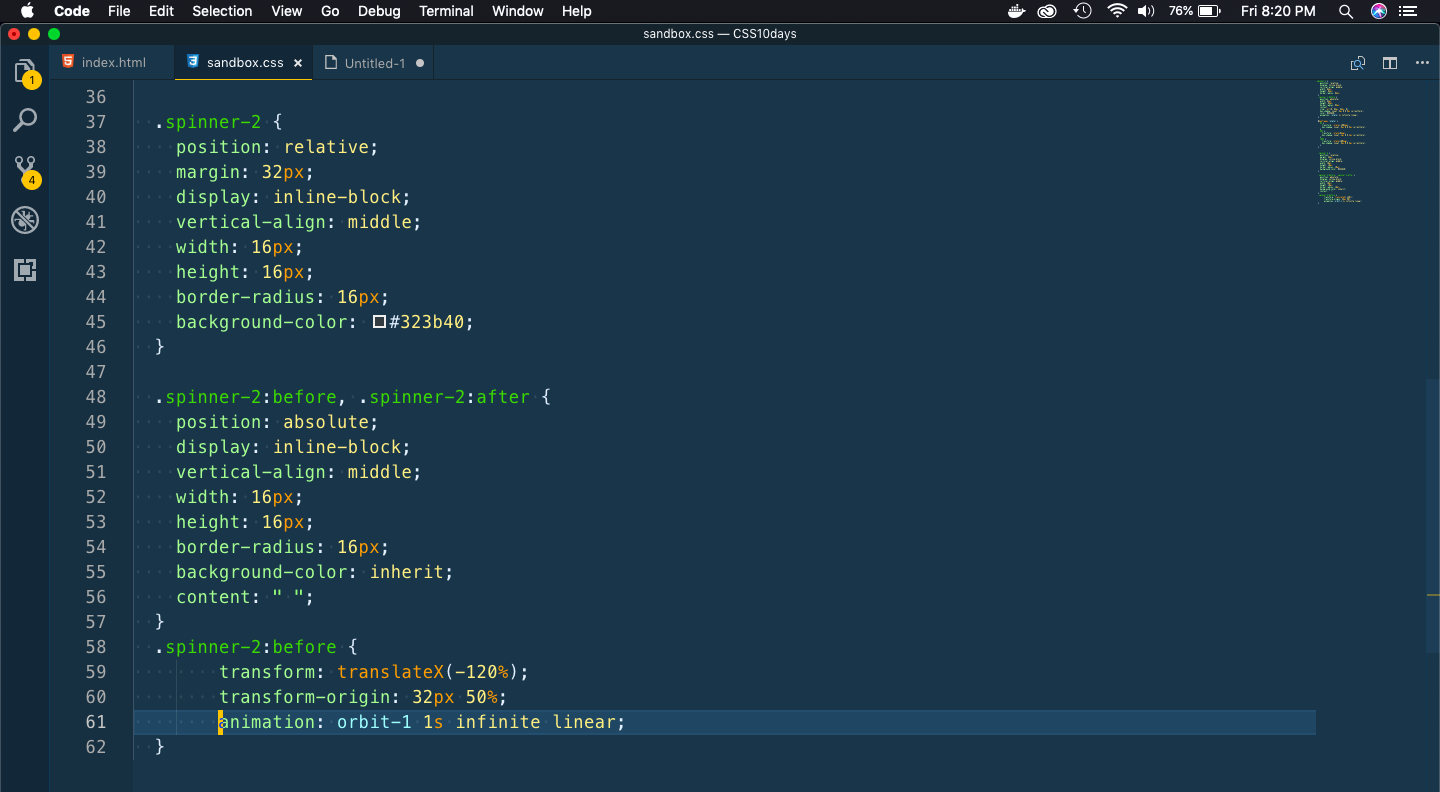Open the editor More Actions ellipsis menu
Screen dimensions: 1440x792
pos(1422,63)
